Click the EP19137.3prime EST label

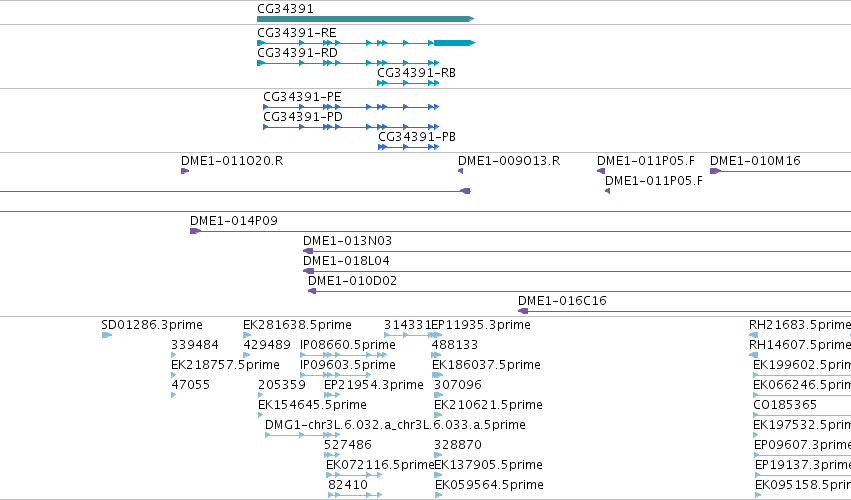click(x=803, y=466)
